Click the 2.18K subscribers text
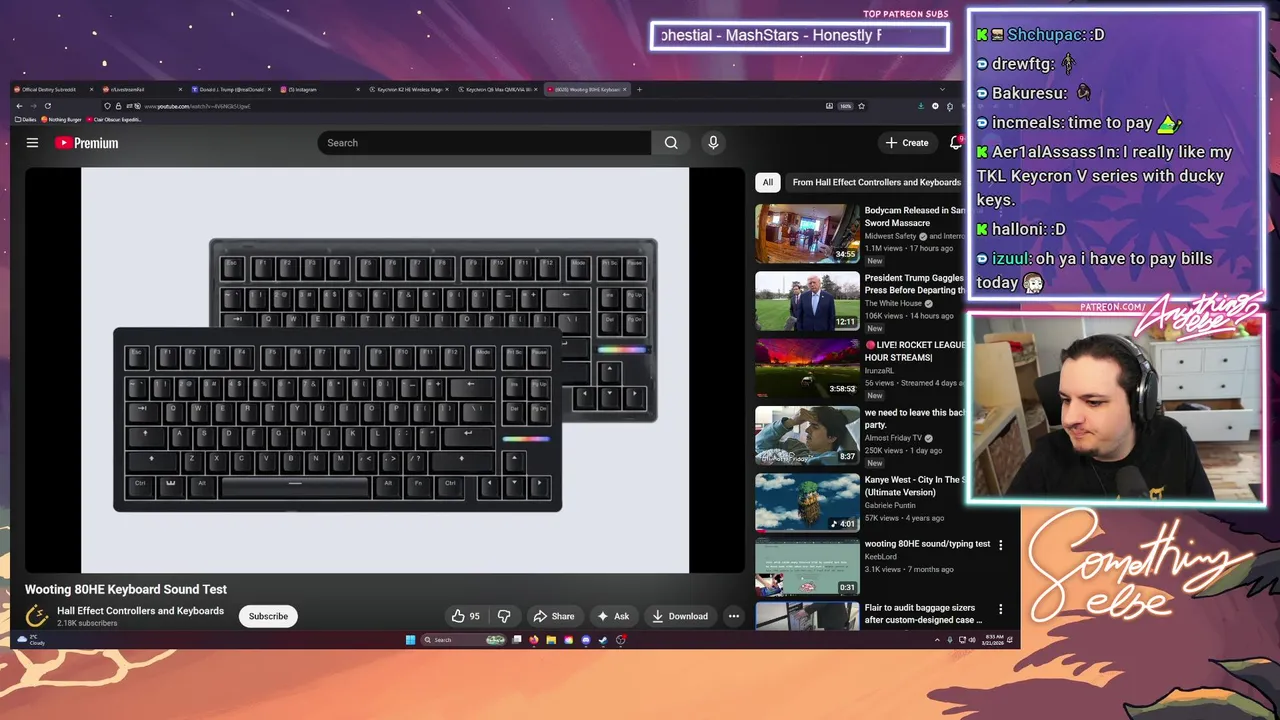The height and width of the screenshot is (720, 1280). coord(87,623)
